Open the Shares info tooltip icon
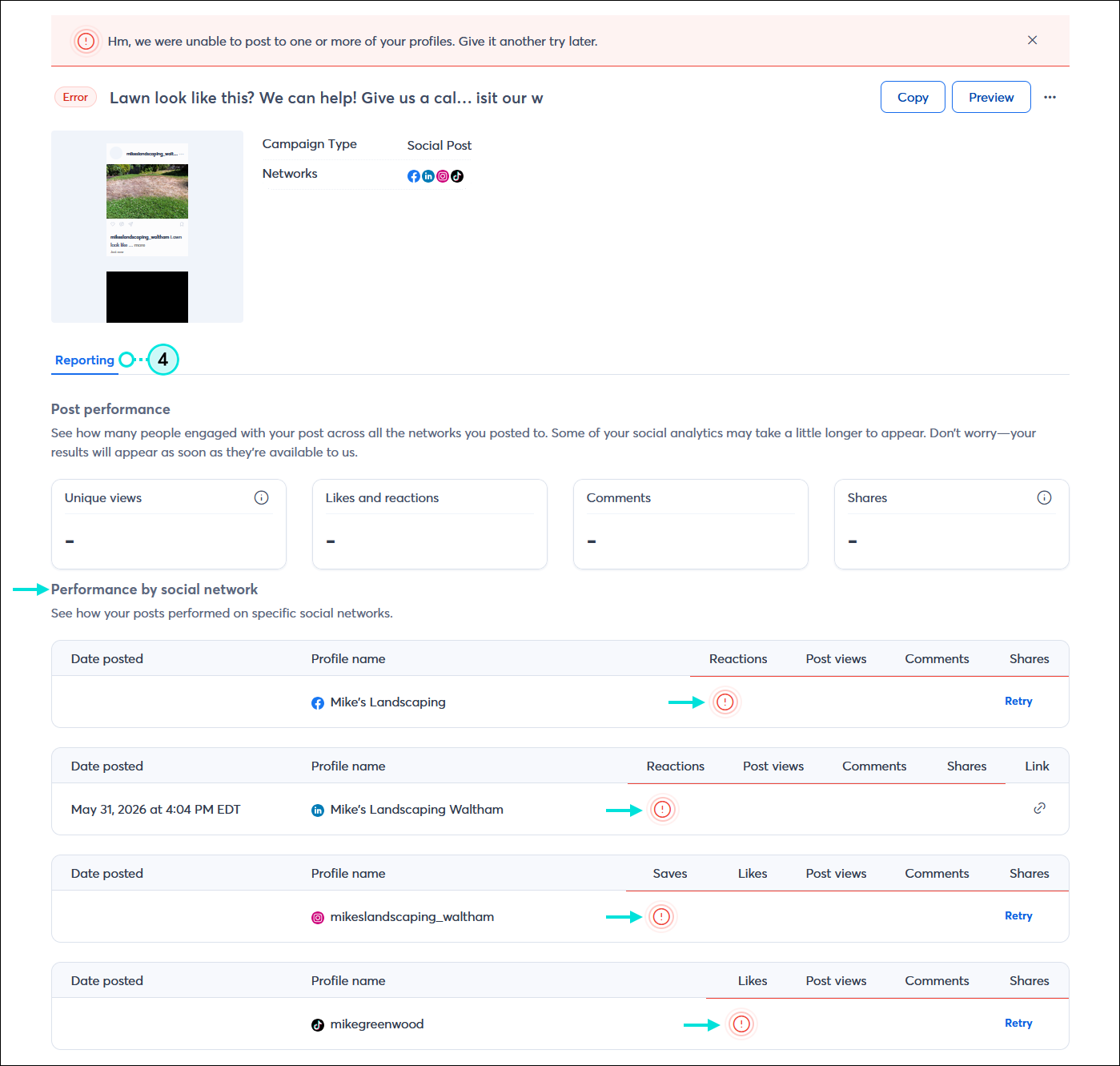The width and height of the screenshot is (1120, 1066). point(1044,497)
